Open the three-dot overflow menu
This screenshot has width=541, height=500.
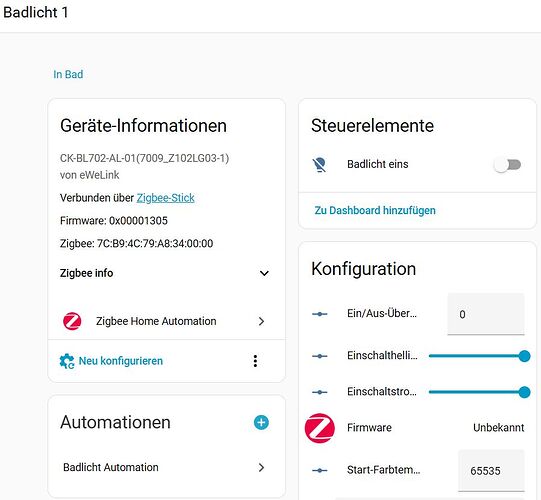click(255, 361)
